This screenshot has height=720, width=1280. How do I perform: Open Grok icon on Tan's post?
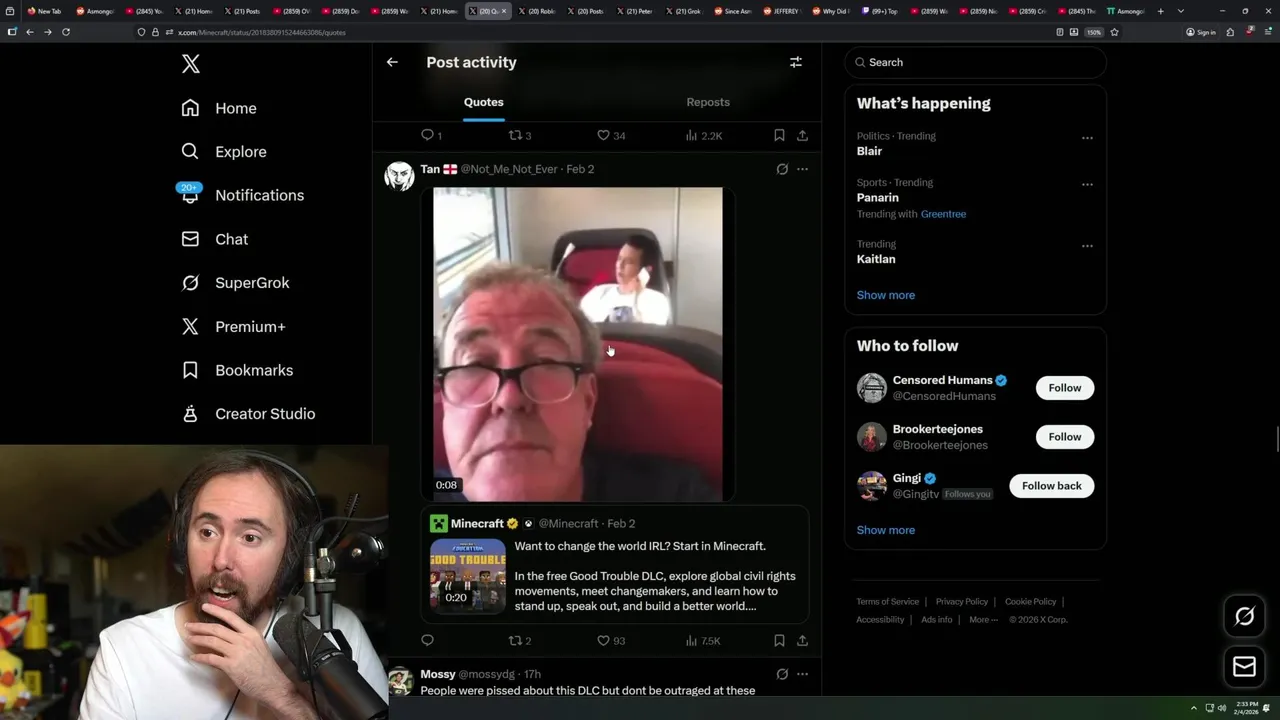[x=782, y=169]
